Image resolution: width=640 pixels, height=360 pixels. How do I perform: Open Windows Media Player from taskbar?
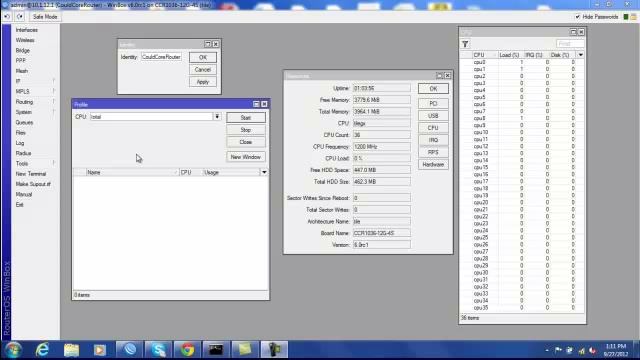pyautogui.click(x=100, y=350)
